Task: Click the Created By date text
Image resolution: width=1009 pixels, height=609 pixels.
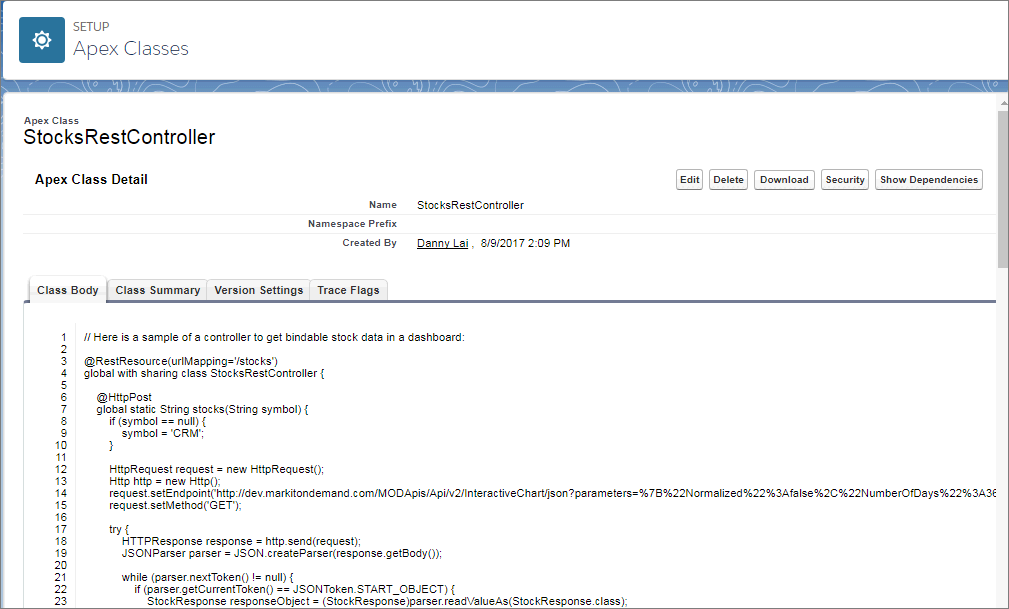Action: 525,242
